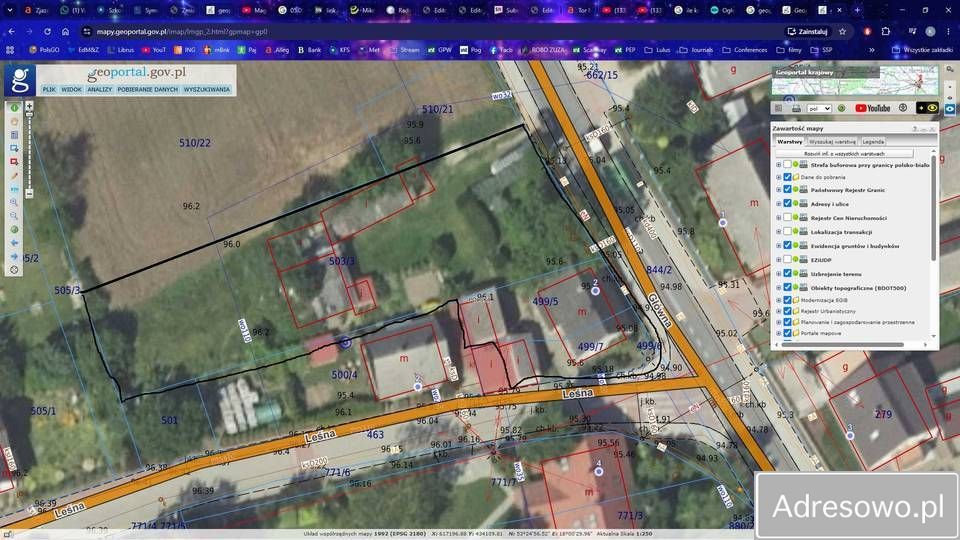Uncheck the Adresy i ulice layer
Viewport: 960px width, 540px height.
click(787, 204)
